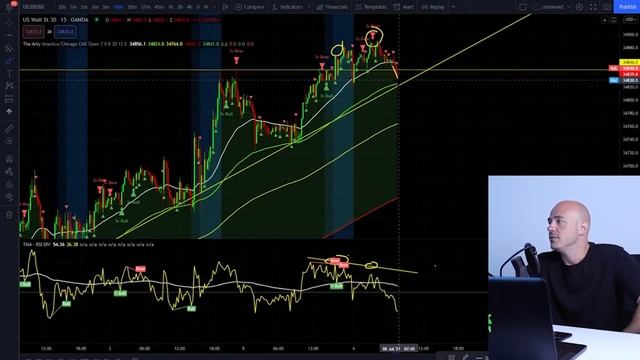Open the select layout square icon

coord(523,7)
